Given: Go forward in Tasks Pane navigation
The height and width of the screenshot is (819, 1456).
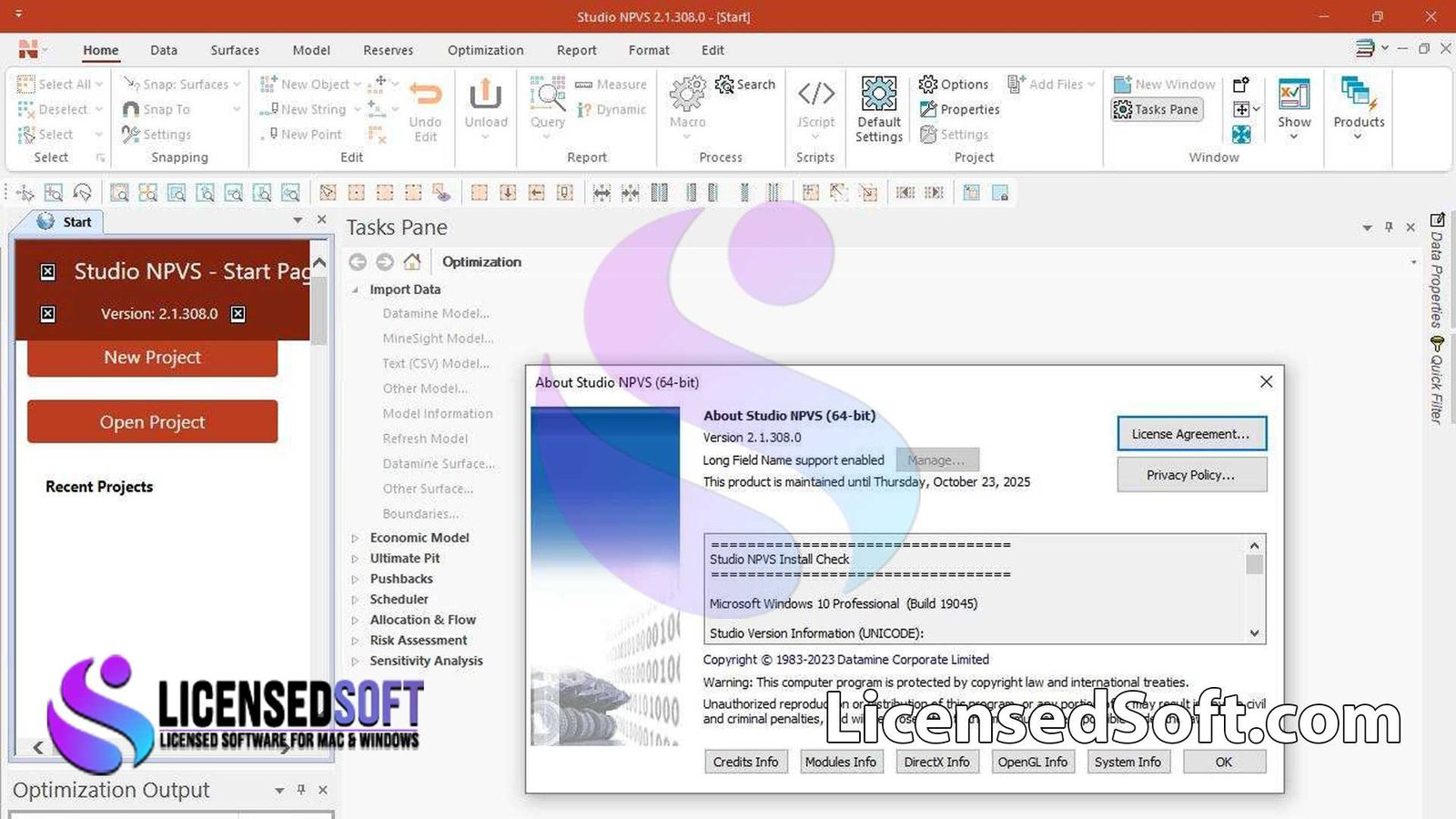Looking at the screenshot, I should point(385,262).
